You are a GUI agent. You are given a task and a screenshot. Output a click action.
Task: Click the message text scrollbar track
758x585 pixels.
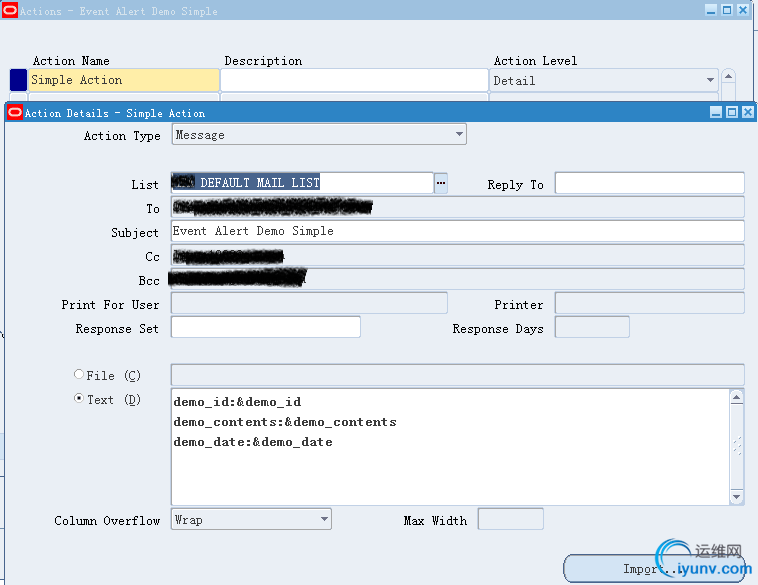tap(736, 447)
